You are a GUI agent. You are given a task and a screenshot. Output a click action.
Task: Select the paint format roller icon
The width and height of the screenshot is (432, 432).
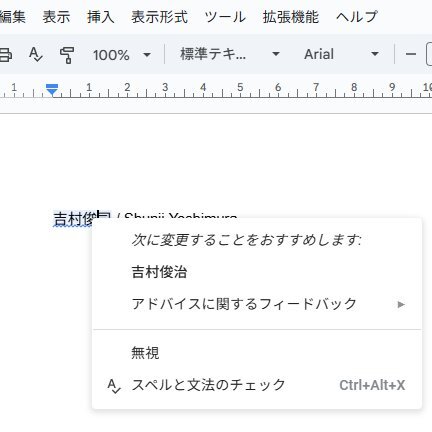tap(67, 55)
